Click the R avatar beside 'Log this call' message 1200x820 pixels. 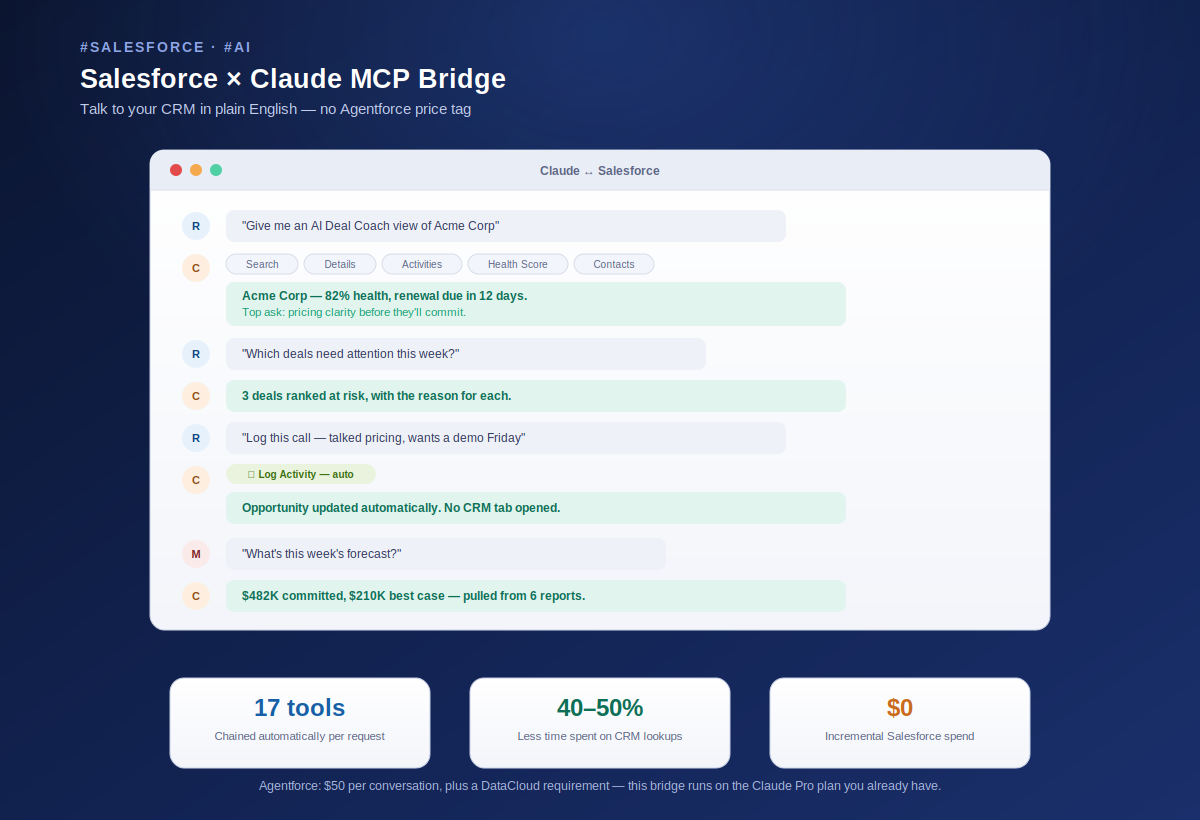click(x=196, y=438)
